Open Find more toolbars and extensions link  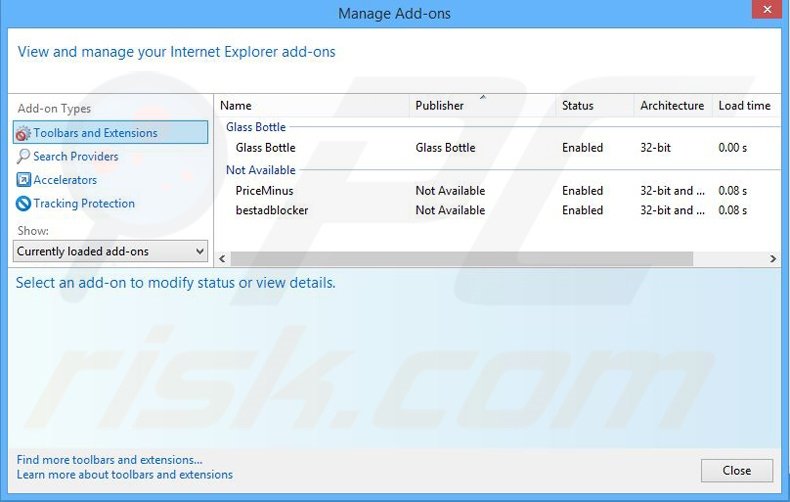point(109,460)
